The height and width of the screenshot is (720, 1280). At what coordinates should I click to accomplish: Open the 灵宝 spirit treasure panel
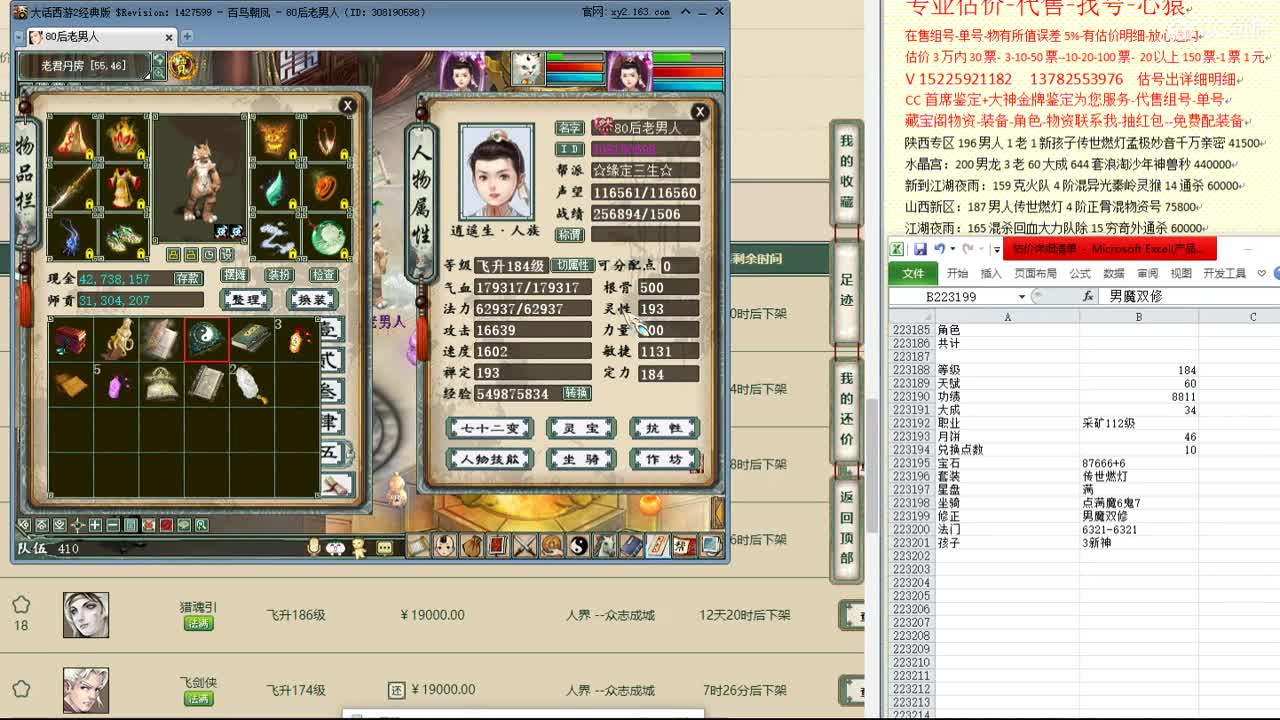click(x=580, y=428)
